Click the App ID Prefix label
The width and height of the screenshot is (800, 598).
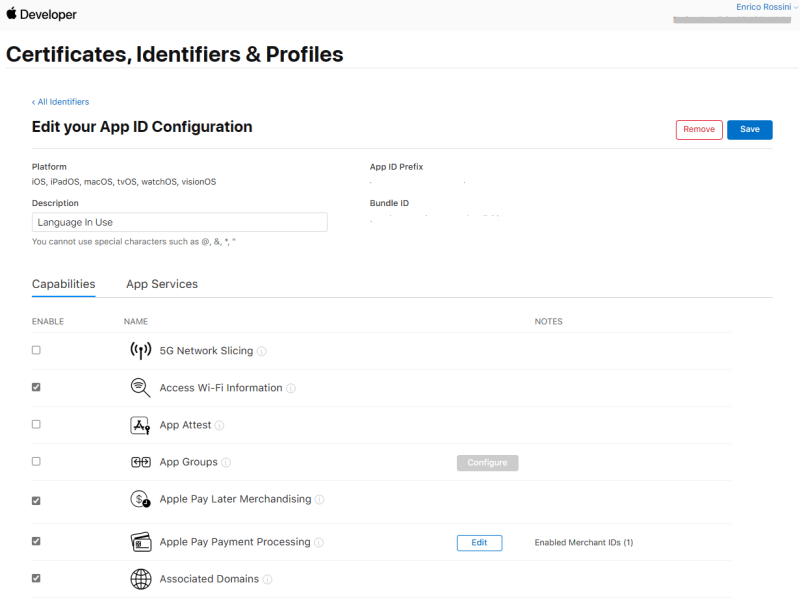click(396, 167)
